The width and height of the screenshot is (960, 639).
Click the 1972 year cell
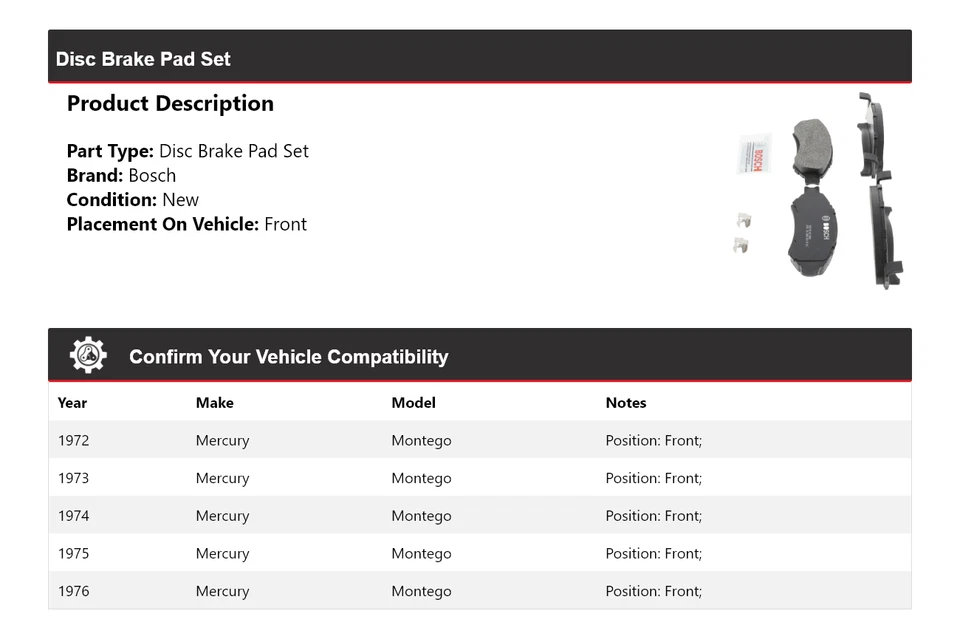[x=73, y=440]
